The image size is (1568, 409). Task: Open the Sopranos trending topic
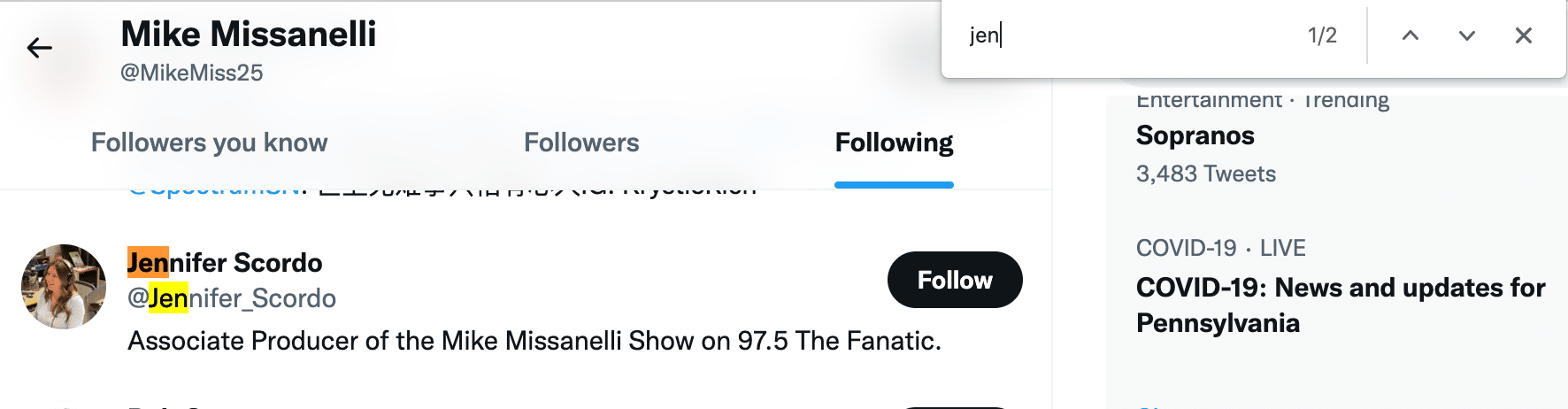tap(1195, 135)
